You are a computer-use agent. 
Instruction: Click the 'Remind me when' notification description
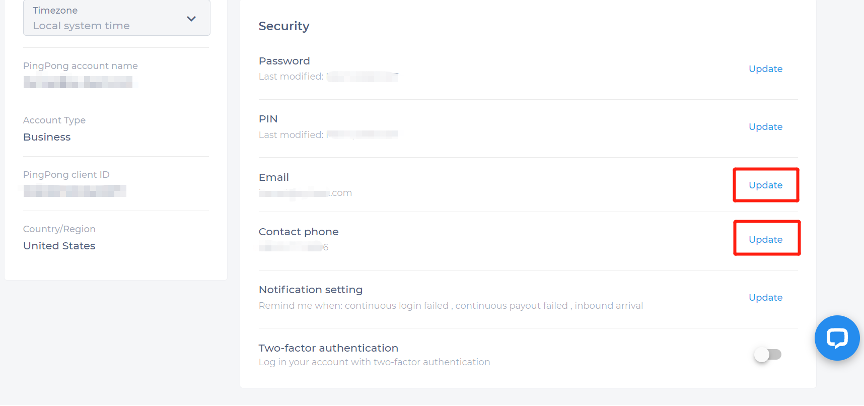click(450, 305)
